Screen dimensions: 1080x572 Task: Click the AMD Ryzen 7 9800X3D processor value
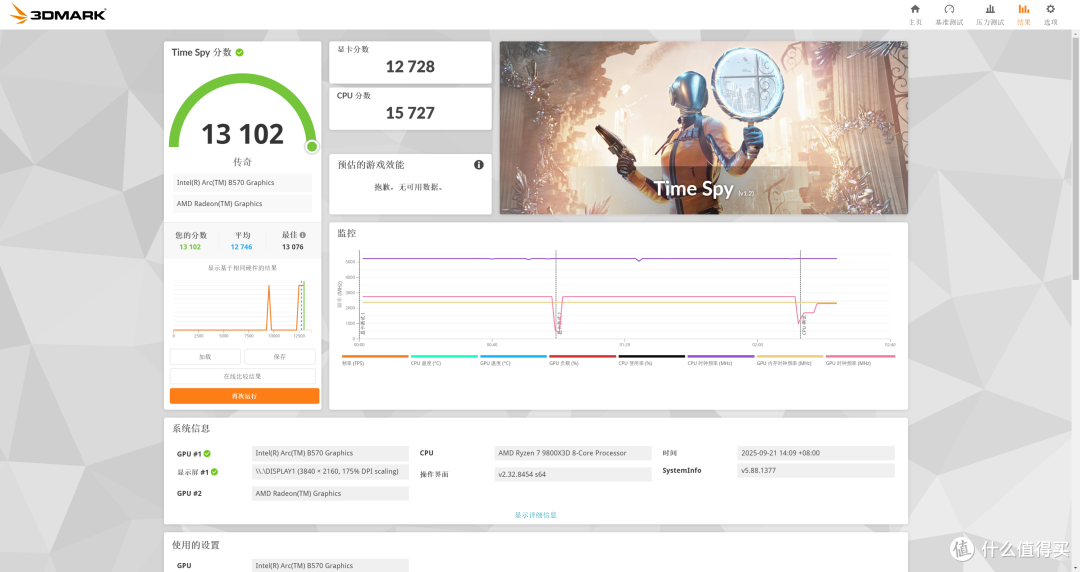pyautogui.click(x=573, y=453)
